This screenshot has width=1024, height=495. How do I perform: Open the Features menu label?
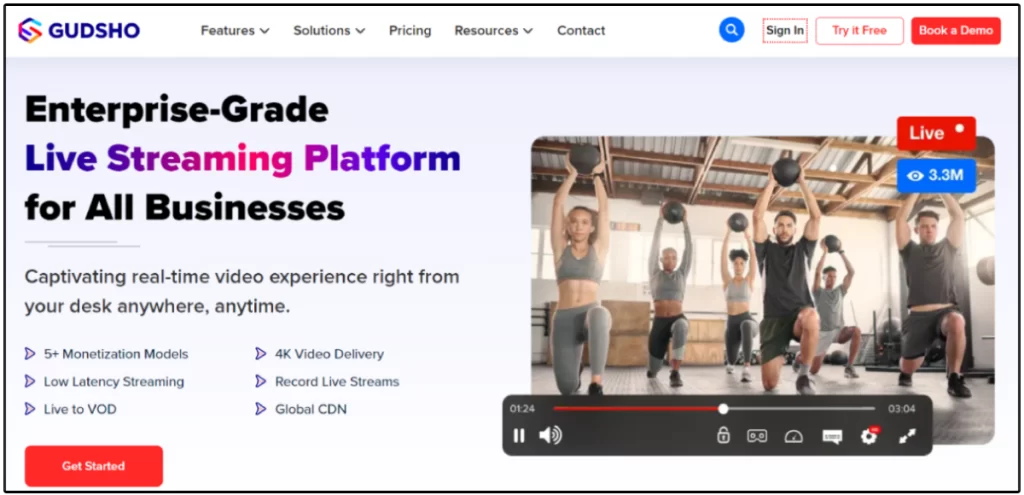point(228,31)
